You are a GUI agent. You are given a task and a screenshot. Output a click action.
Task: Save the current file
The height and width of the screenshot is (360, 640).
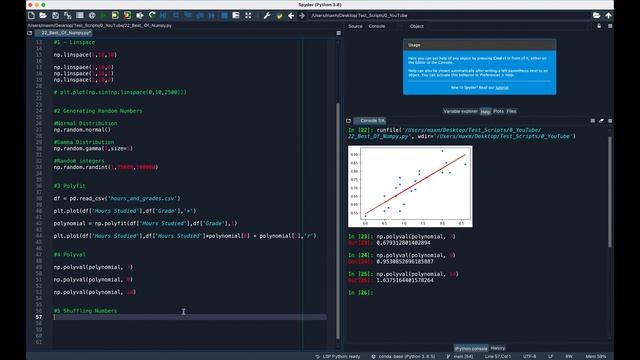[56, 16]
